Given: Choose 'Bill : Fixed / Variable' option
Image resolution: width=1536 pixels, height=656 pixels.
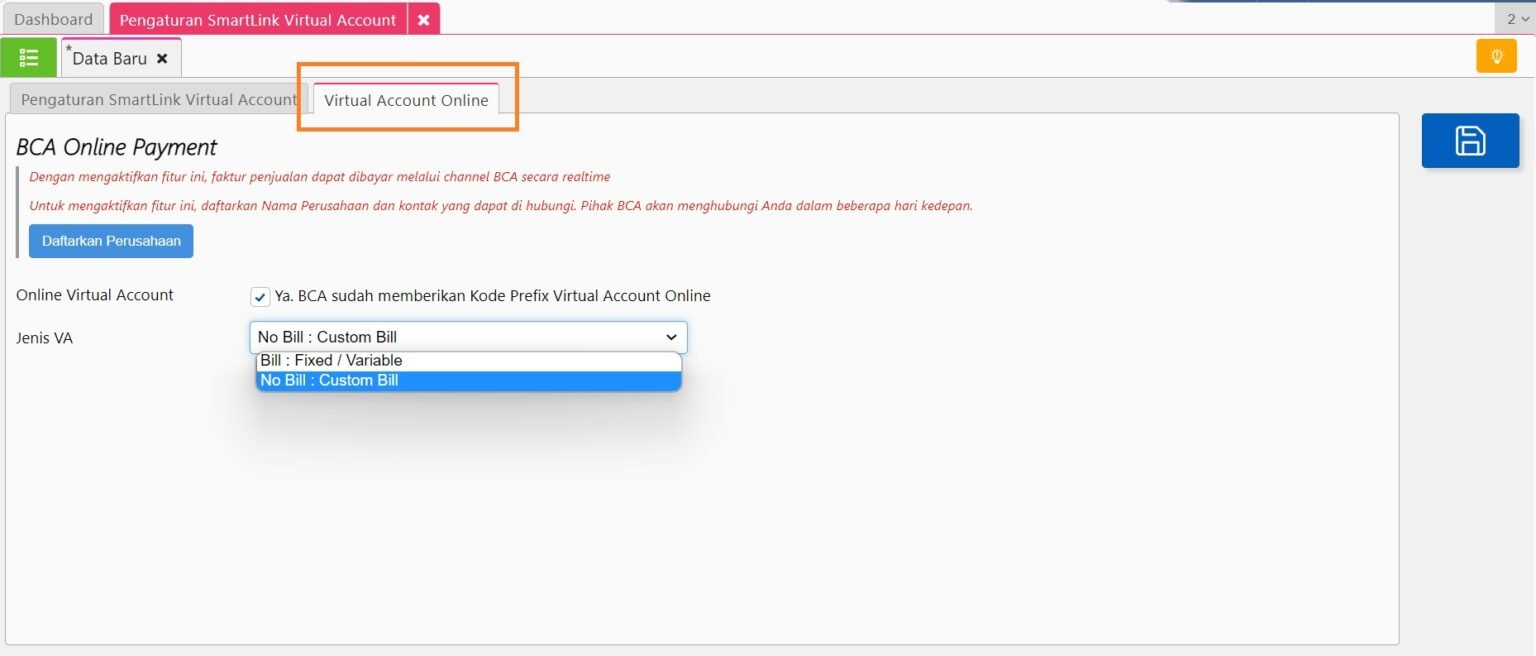Looking at the screenshot, I should tap(331, 361).
